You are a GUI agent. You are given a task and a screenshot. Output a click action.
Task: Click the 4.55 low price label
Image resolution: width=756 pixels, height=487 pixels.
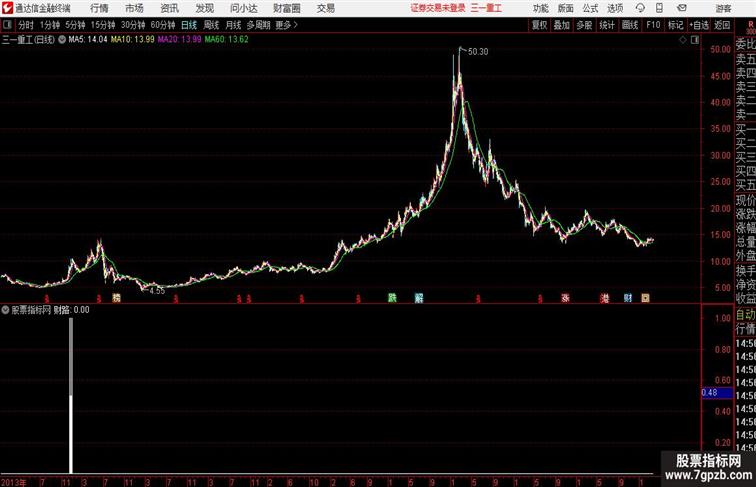pyautogui.click(x=157, y=291)
